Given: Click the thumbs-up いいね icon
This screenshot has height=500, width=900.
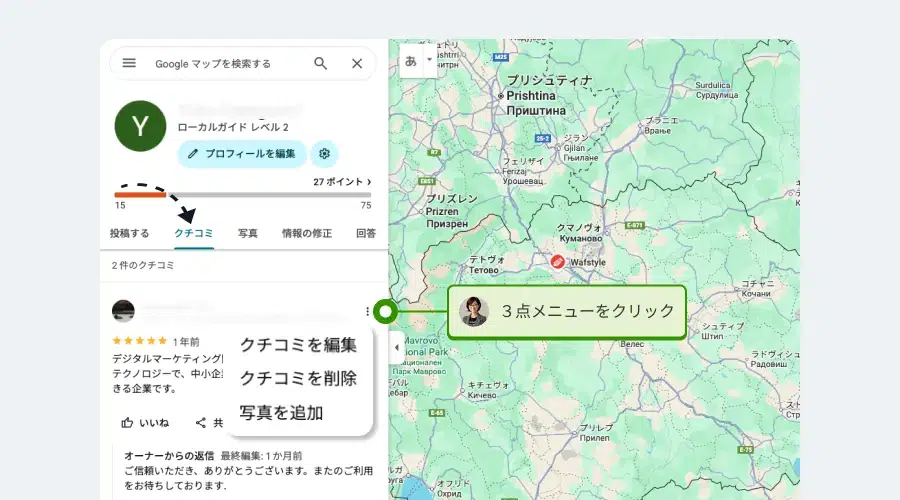Looking at the screenshot, I should coord(128,423).
